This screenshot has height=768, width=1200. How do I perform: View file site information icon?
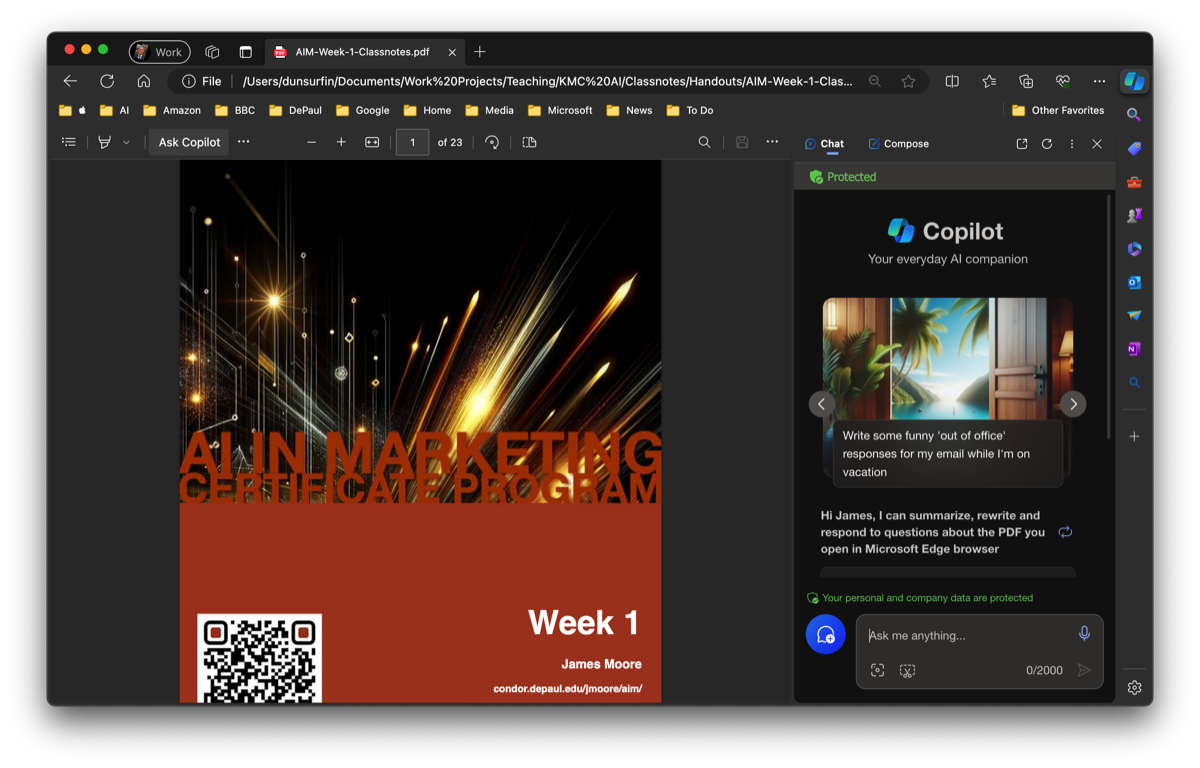(x=188, y=81)
